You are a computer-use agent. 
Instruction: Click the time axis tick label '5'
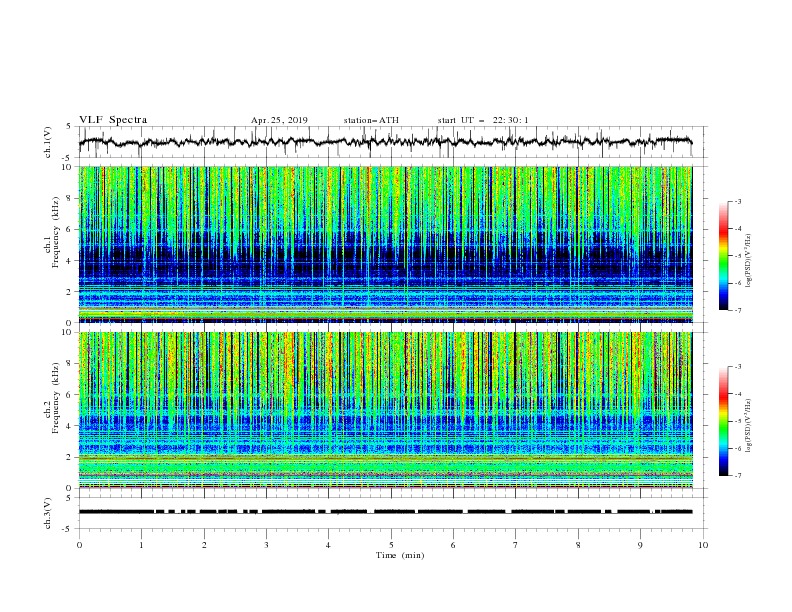[x=391, y=545]
